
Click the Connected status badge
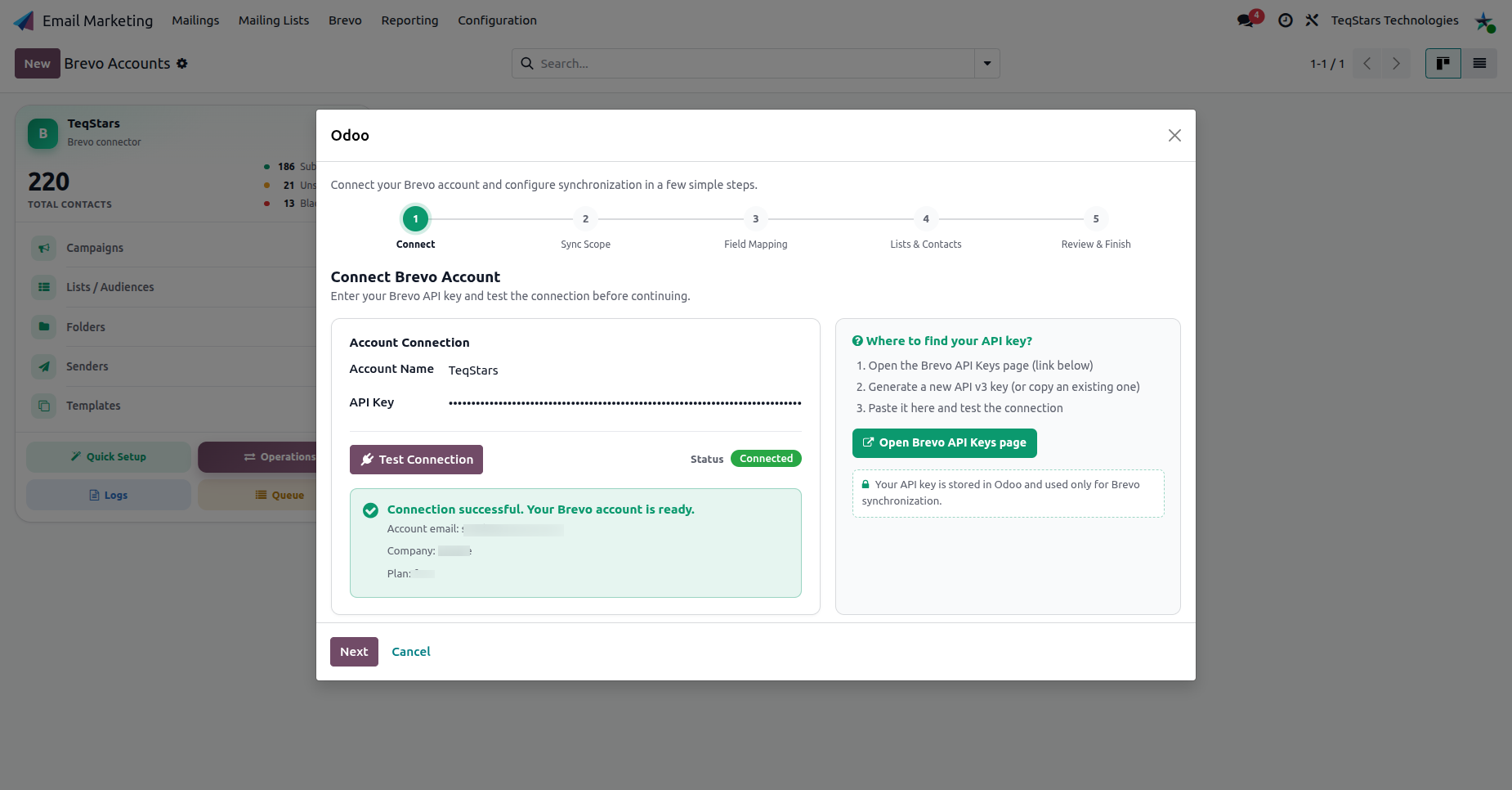tap(766, 459)
